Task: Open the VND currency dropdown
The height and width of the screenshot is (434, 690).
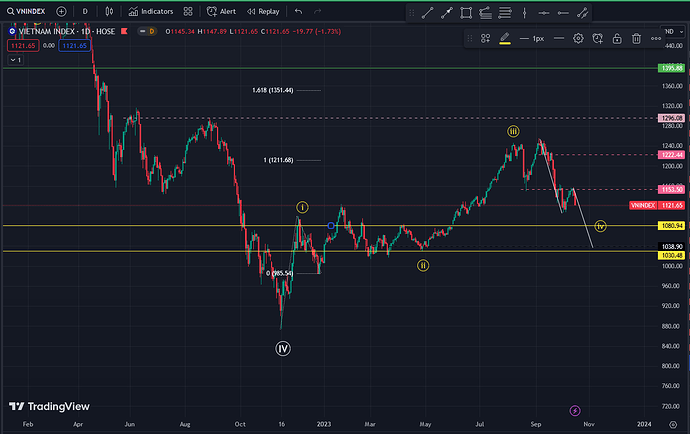Action: (x=674, y=32)
